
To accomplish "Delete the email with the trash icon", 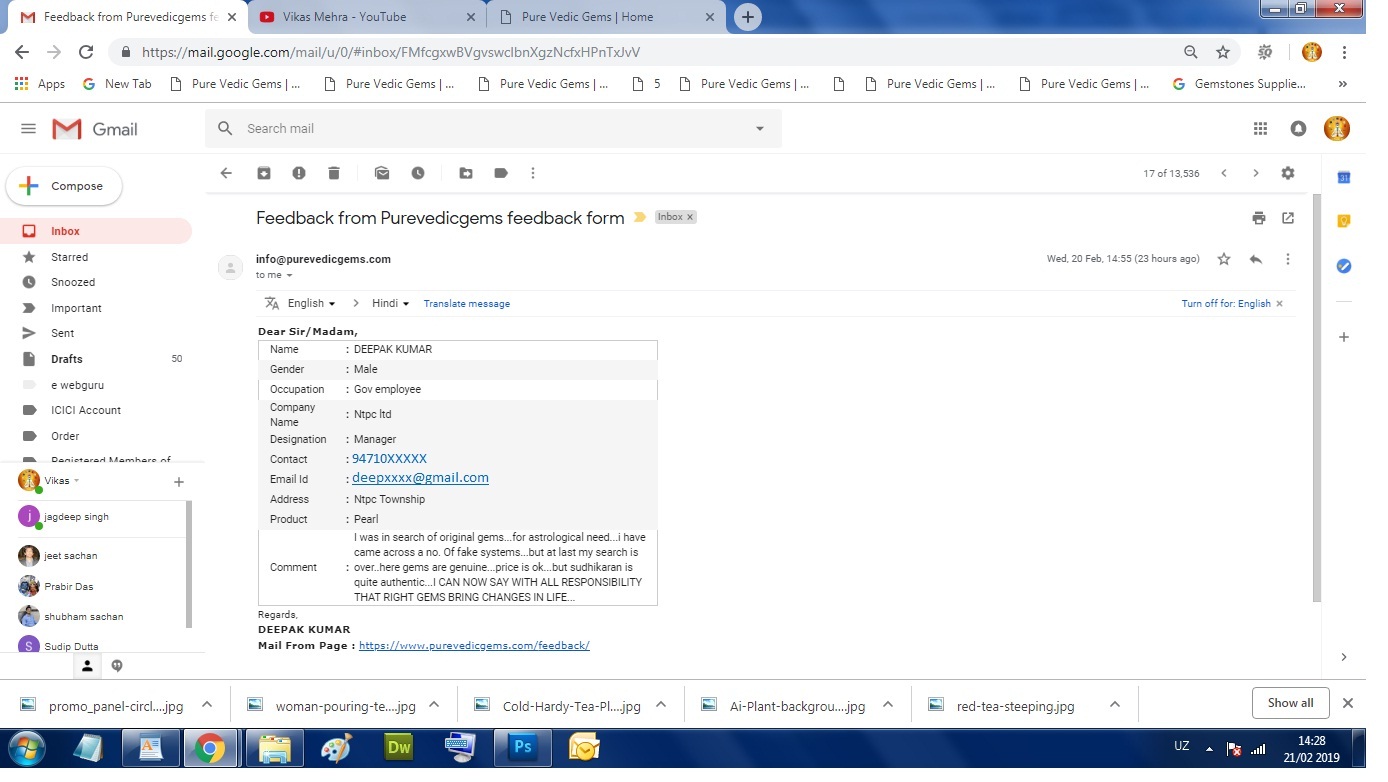I will pyautogui.click(x=334, y=173).
